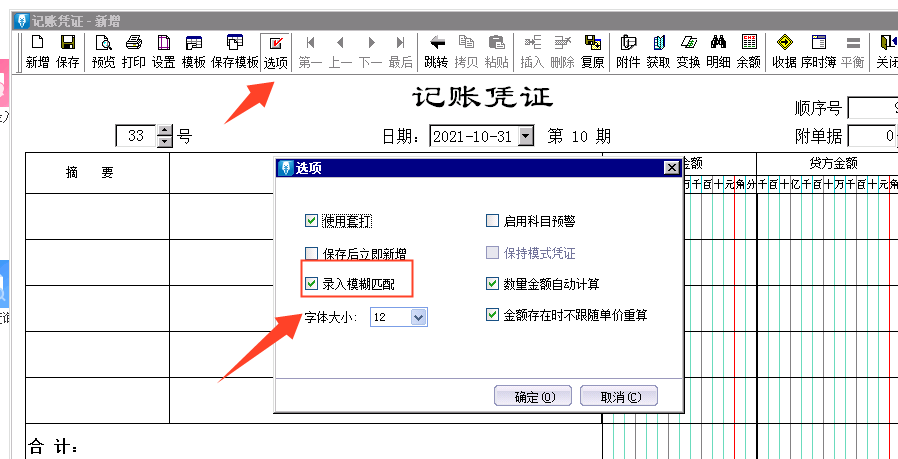Confirm options with 确定 button
Screen dimensions: 898x459
[528, 396]
